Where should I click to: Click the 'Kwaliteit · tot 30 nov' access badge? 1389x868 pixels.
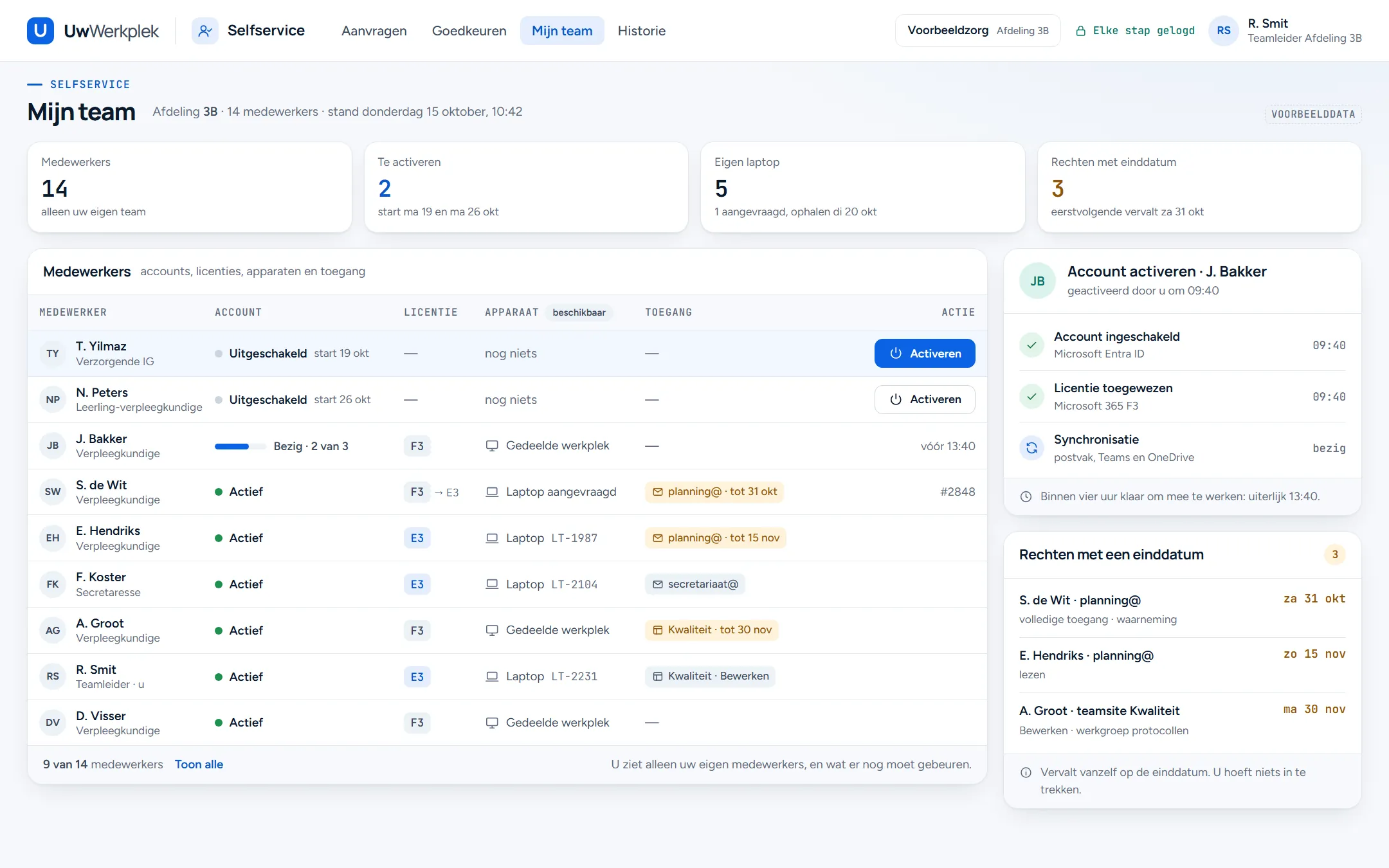click(712, 630)
